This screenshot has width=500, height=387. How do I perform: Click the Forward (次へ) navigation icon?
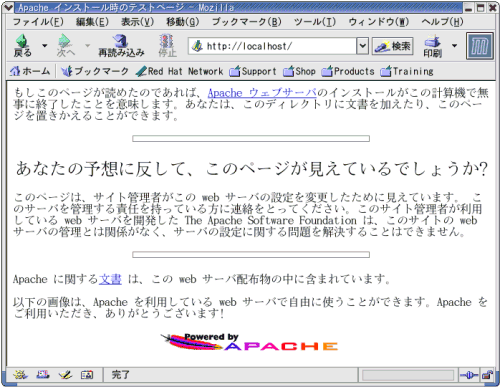[x=66, y=45]
